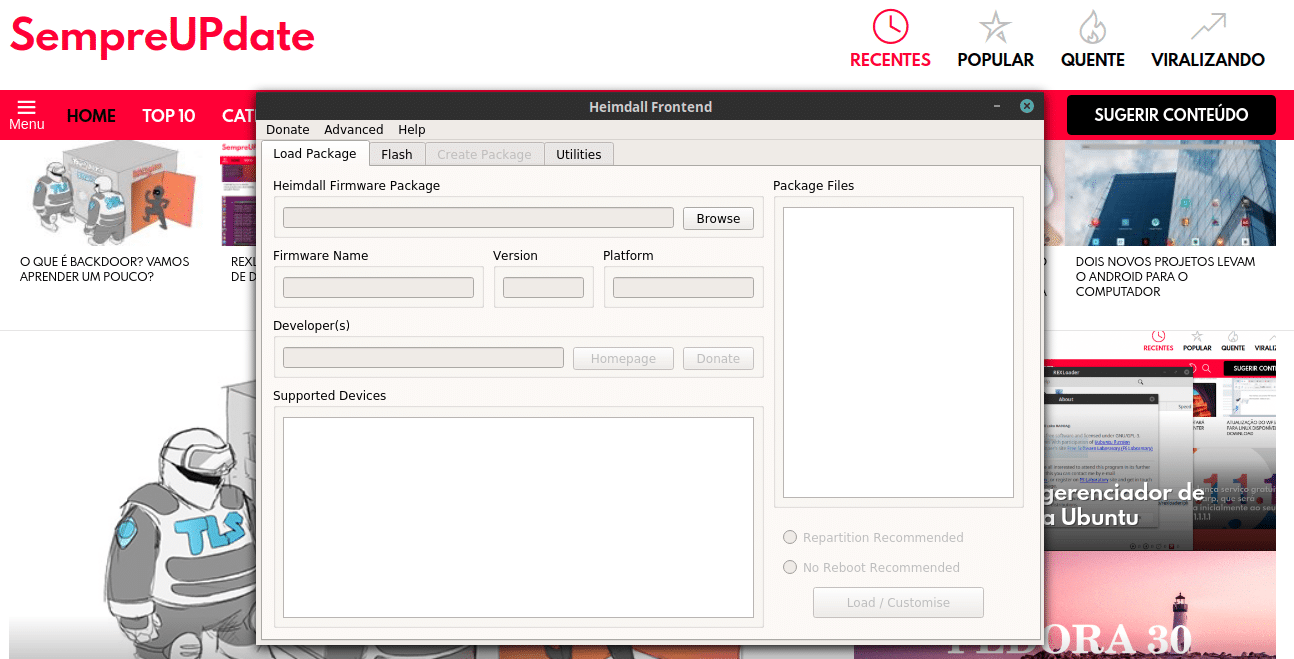1294x659 pixels.
Task: Click the SUGERIR CONTEÚDO button
Action: pyautogui.click(x=1171, y=115)
